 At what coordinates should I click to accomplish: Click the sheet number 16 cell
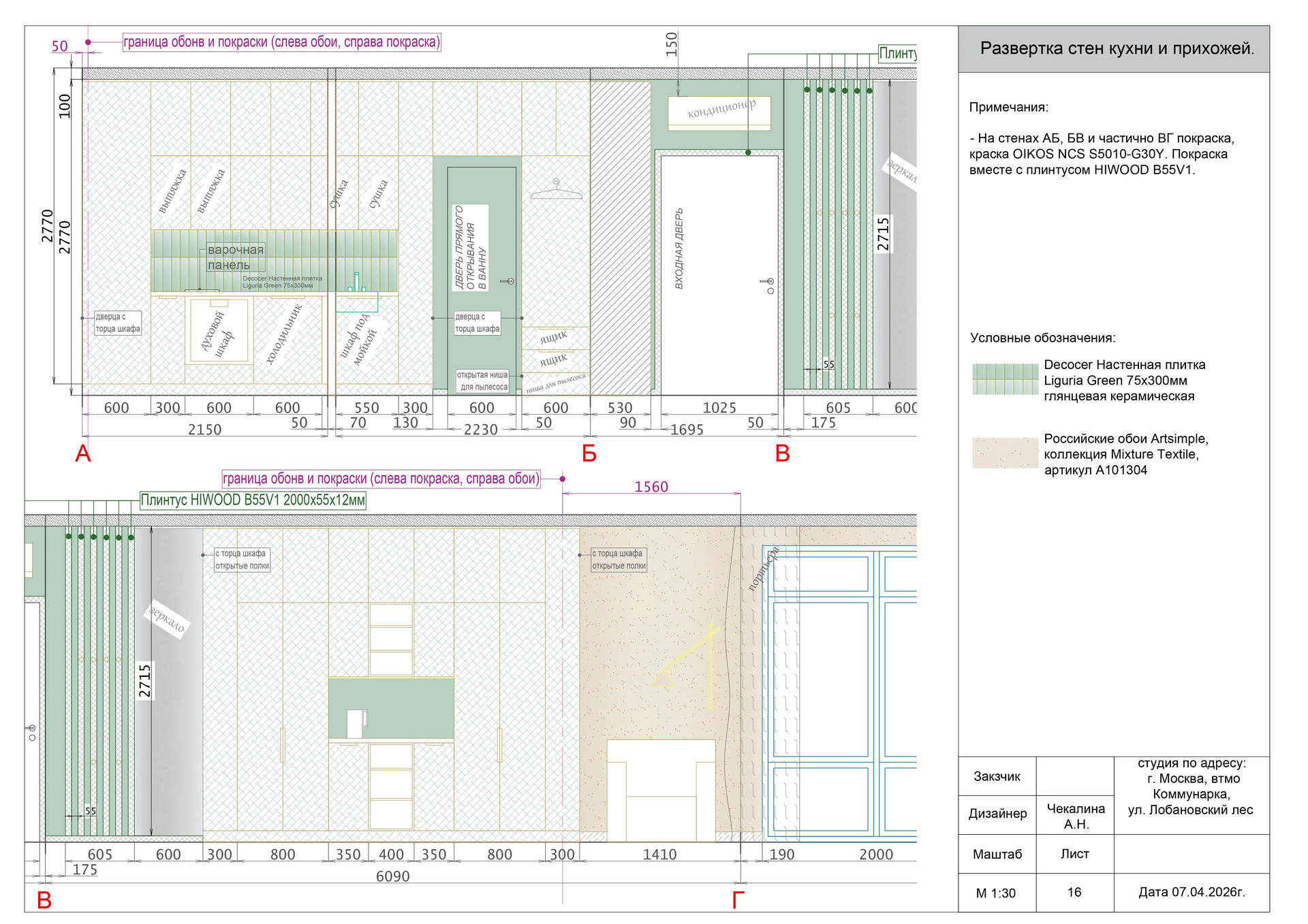pyautogui.click(x=1074, y=892)
